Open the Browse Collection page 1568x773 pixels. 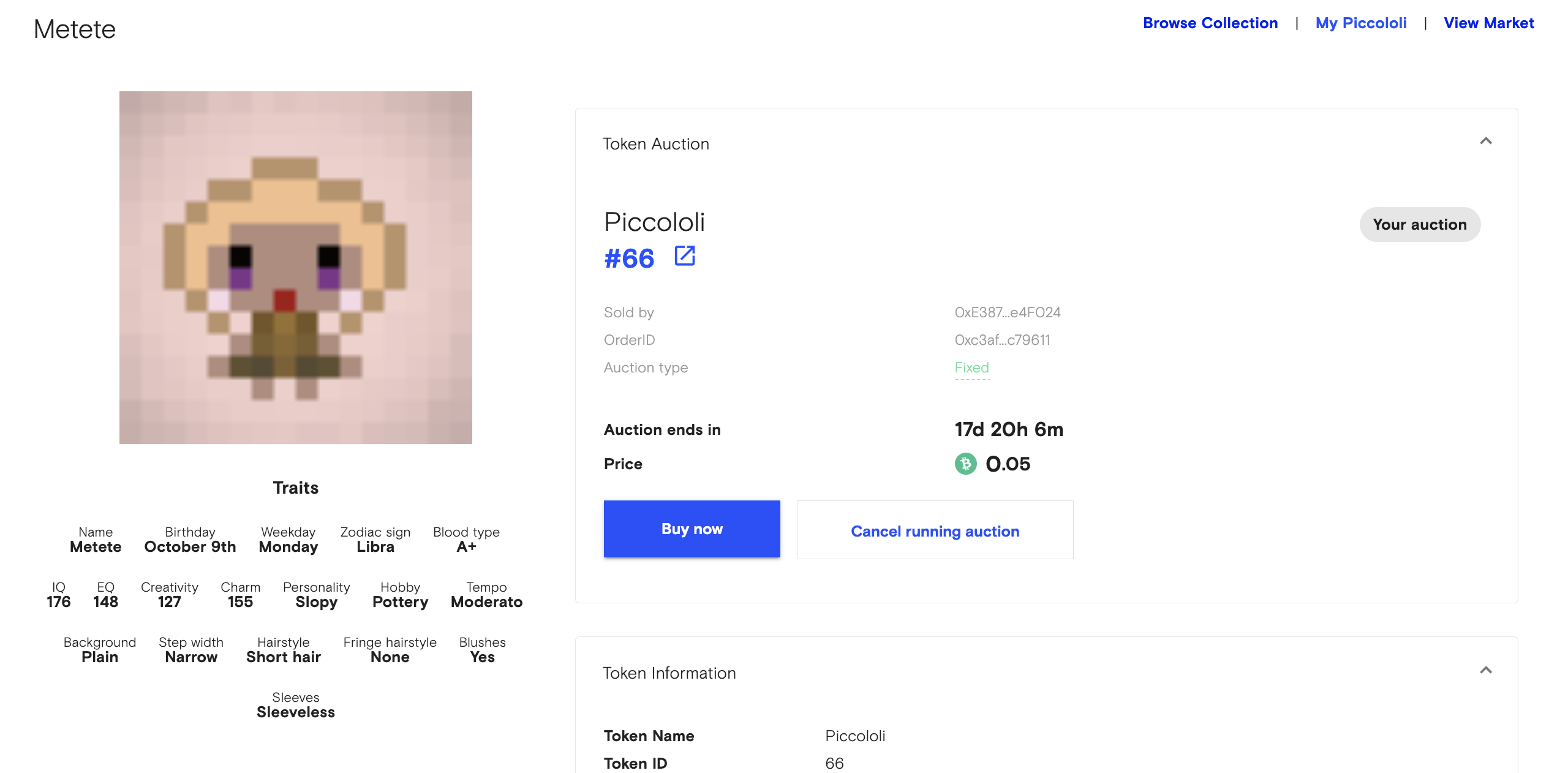(1210, 23)
